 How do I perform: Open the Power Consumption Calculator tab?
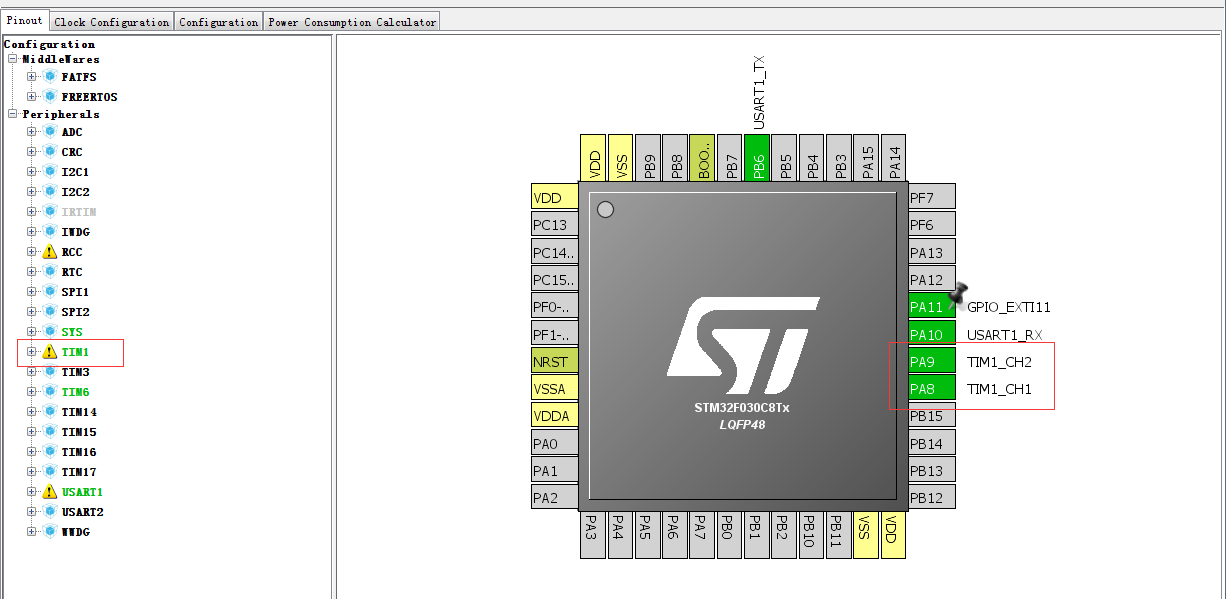pyautogui.click(x=352, y=22)
